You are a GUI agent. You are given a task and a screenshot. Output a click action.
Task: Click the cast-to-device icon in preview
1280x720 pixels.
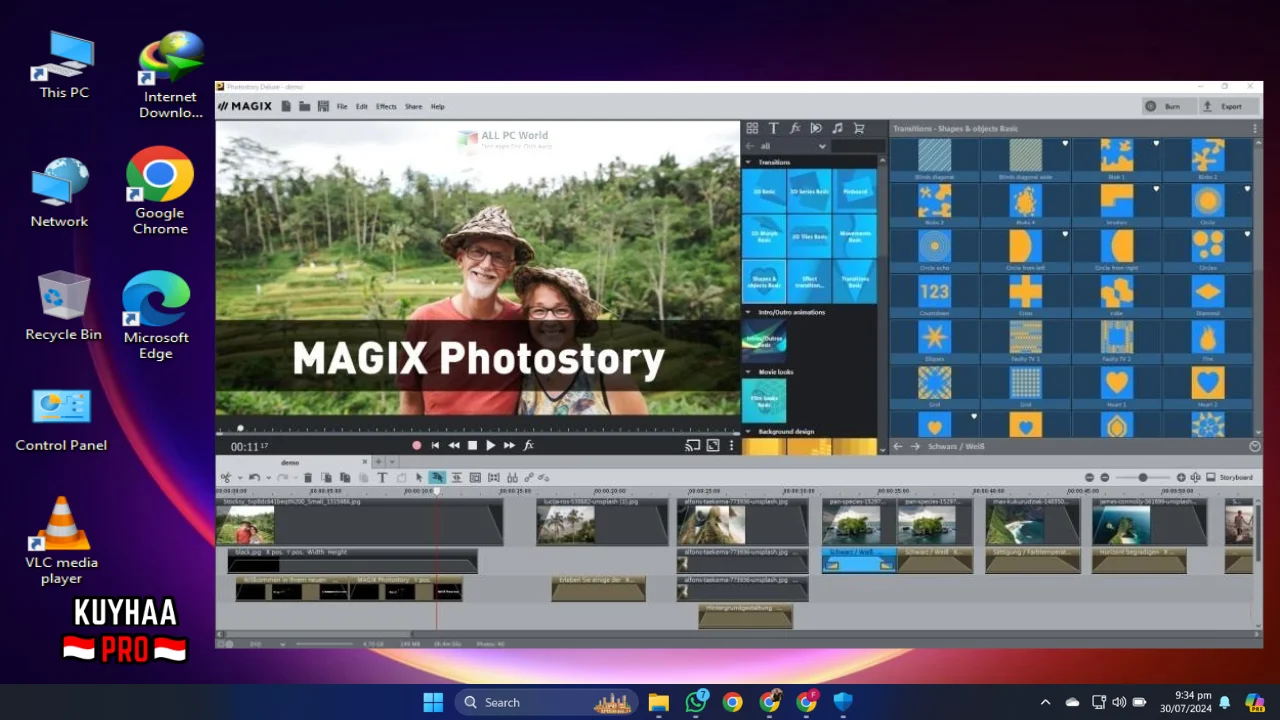coord(692,446)
